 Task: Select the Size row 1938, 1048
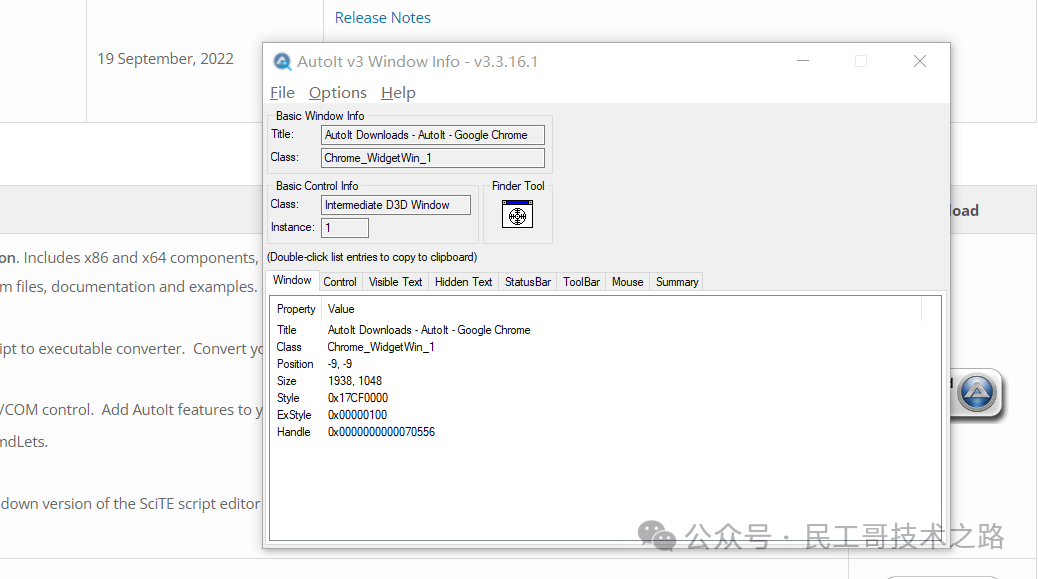click(x=605, y=381)
